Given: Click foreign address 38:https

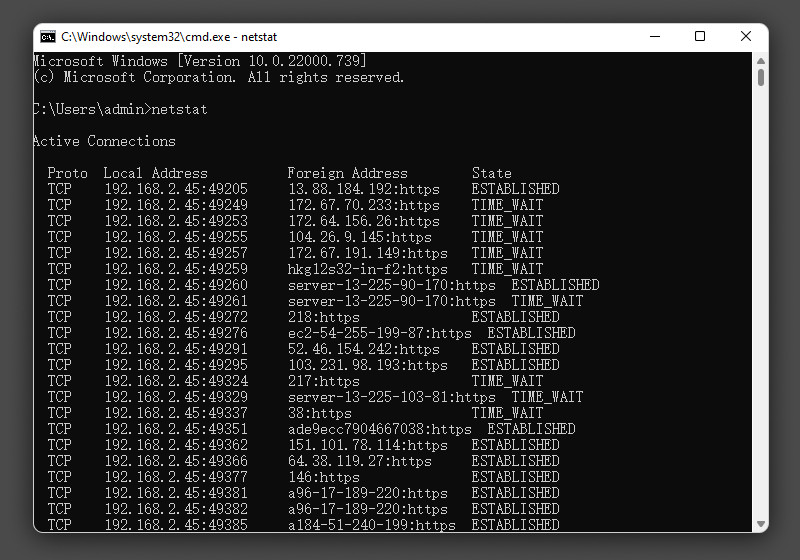Looking at the screenshot, I should click(x=320, y=413).
